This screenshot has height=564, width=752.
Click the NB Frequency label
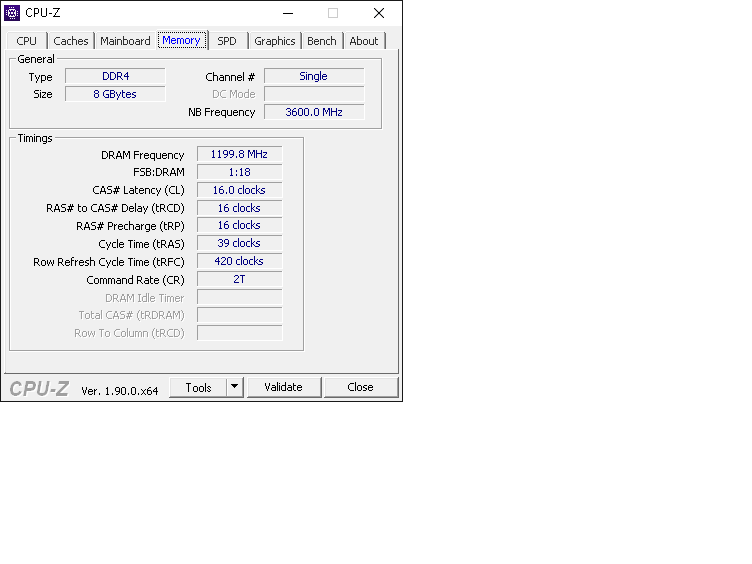pos(222,112)
